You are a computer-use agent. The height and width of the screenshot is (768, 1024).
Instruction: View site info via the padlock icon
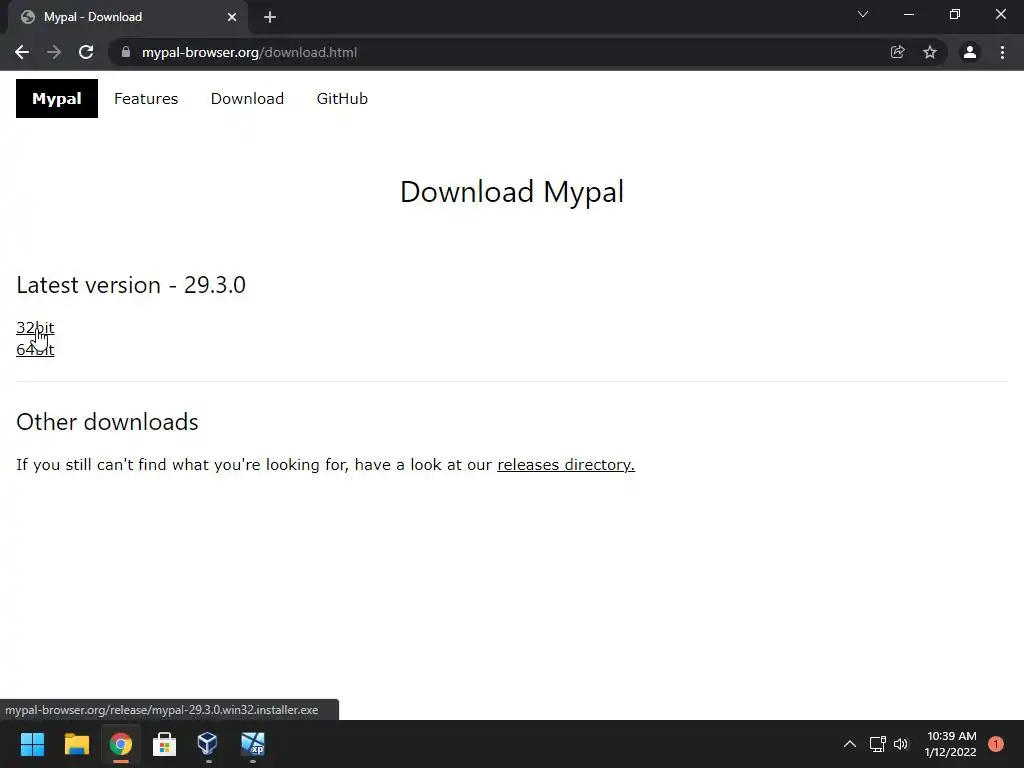tap(126, 52)
